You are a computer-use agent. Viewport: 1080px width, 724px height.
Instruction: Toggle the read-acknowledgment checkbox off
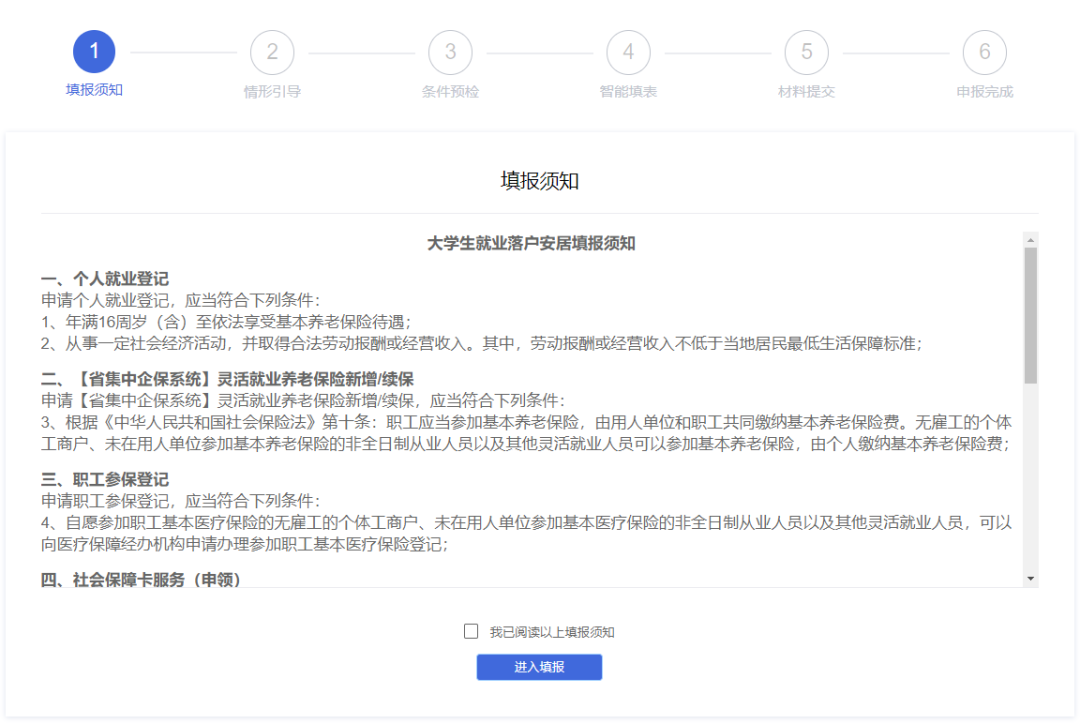(470, 630)
